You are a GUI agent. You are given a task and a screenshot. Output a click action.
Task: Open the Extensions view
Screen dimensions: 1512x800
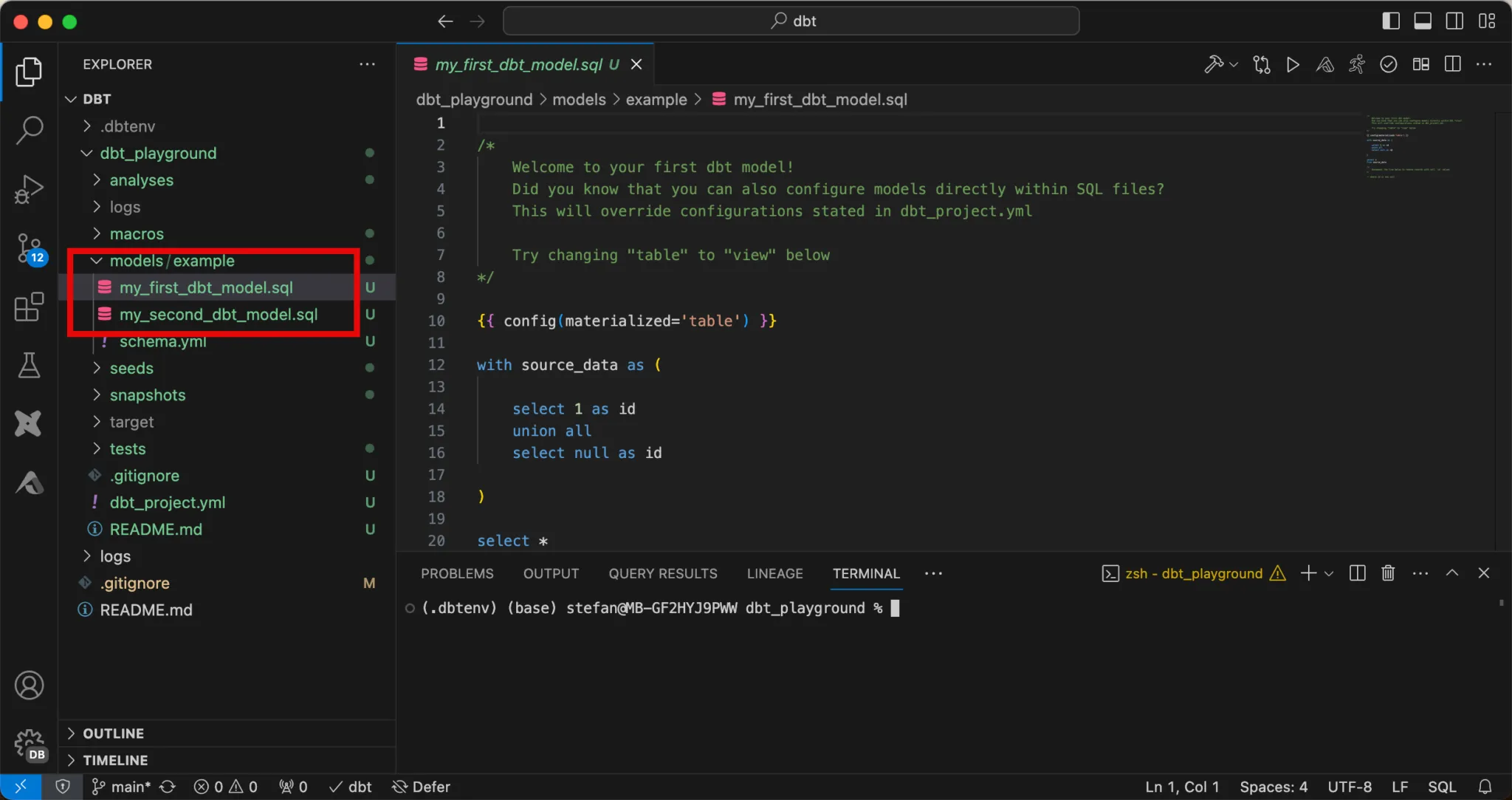pyautogui.click(x=29, y=307)
